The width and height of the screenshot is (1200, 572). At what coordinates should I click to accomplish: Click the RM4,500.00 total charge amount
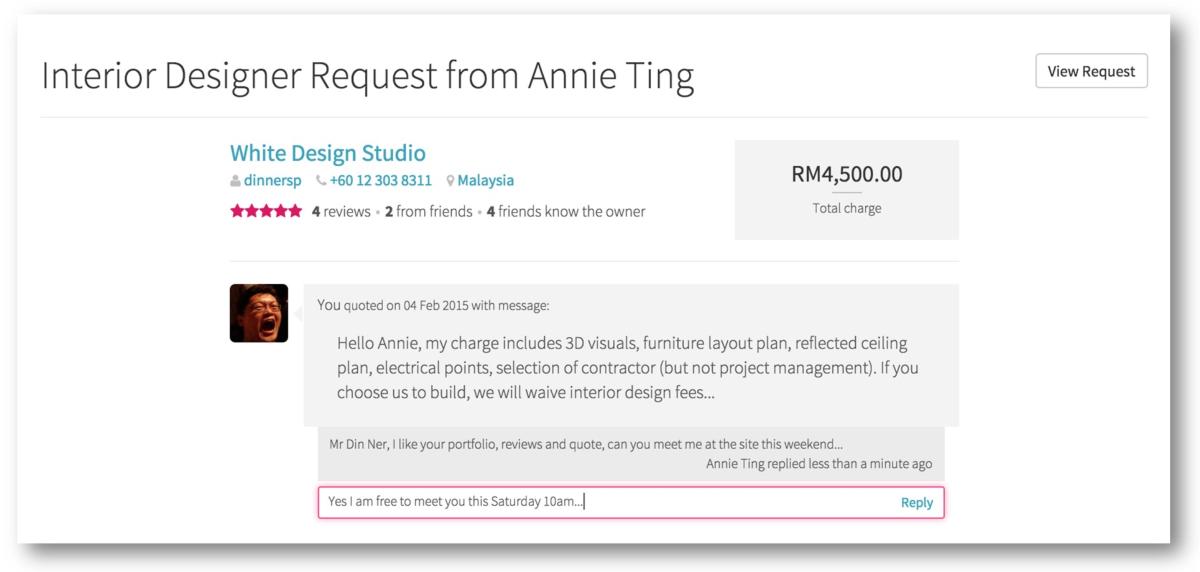tap(846, 175)
